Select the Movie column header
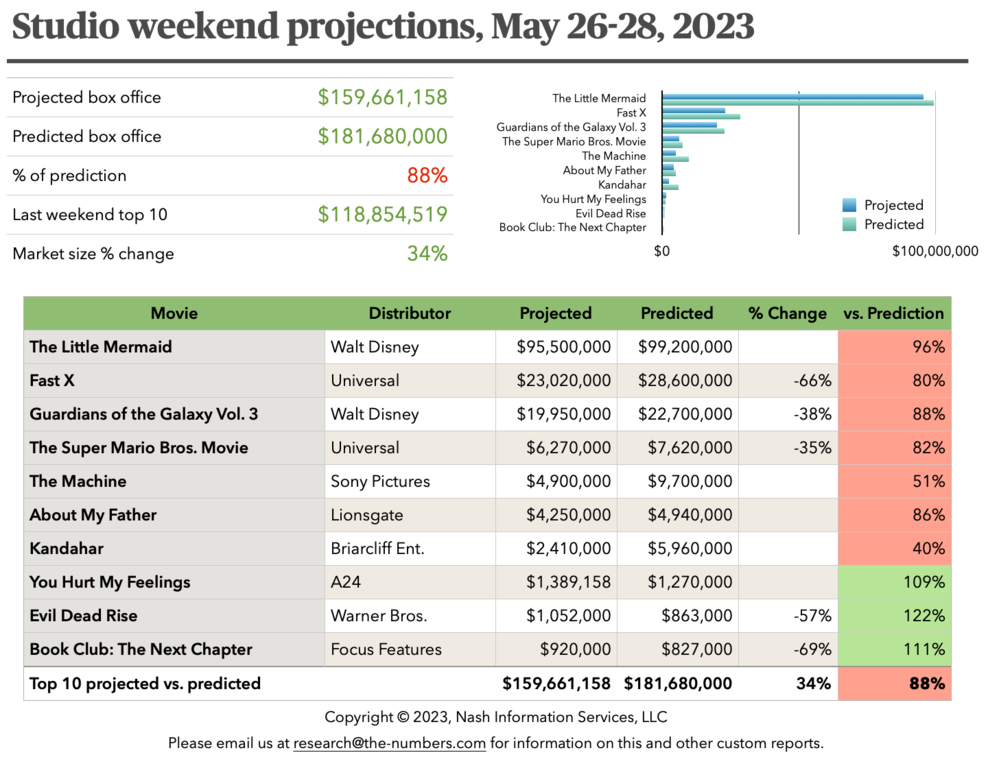Image resolution: width=988 pixels, height=768 pixels. [174, 313]
